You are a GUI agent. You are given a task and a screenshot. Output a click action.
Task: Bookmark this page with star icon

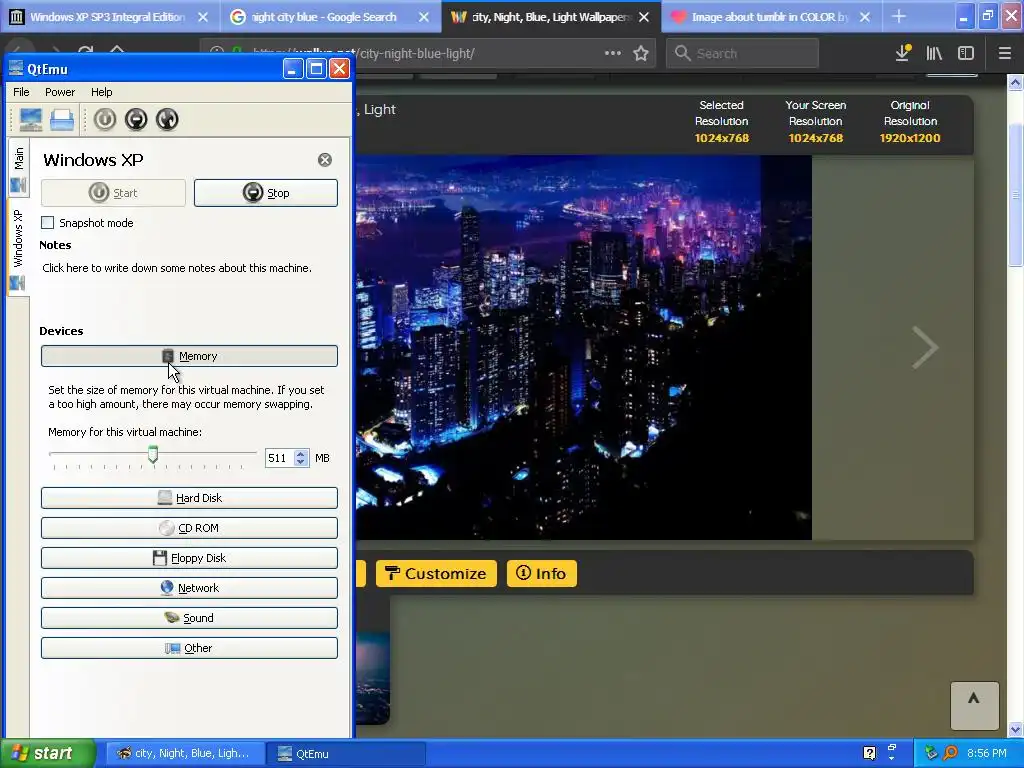(641, 54)
